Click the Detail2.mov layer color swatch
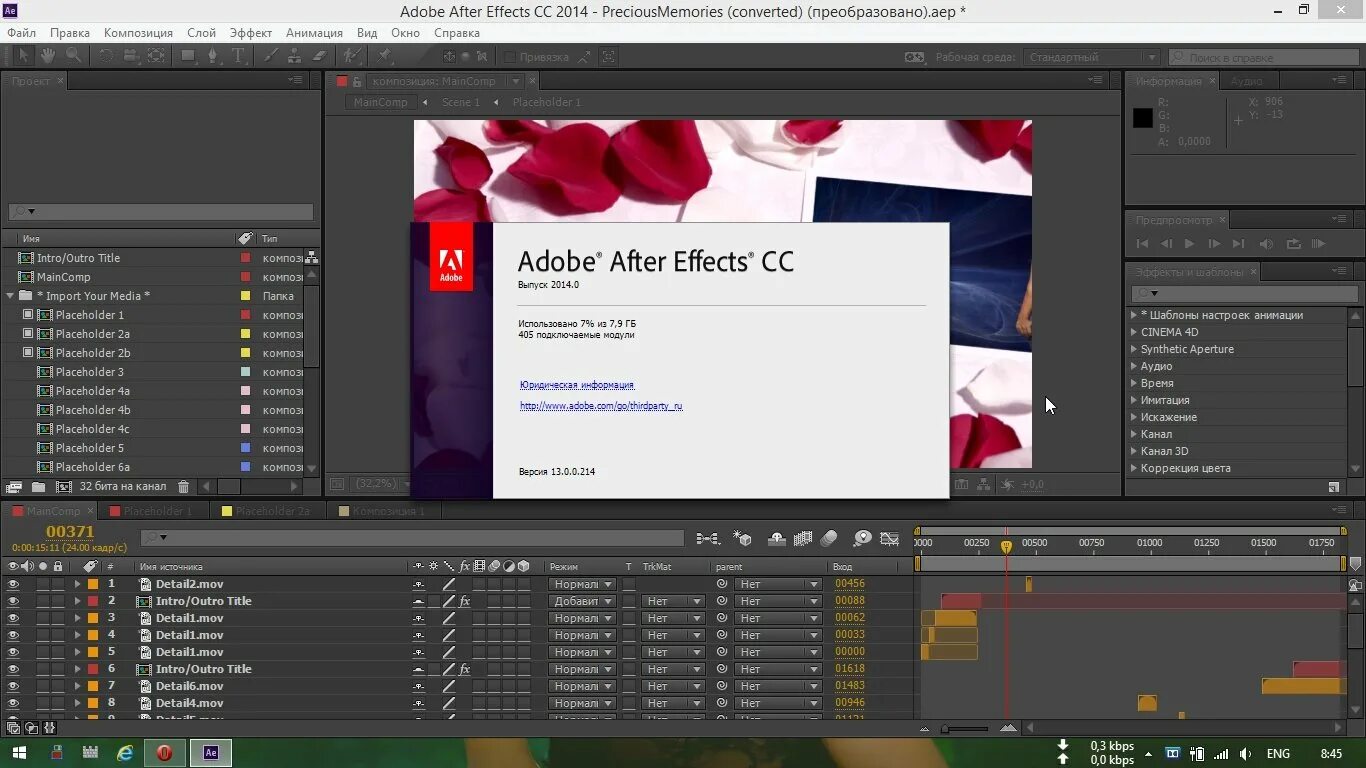Screen dimensions: 1366x768 (x=92, y=585)
